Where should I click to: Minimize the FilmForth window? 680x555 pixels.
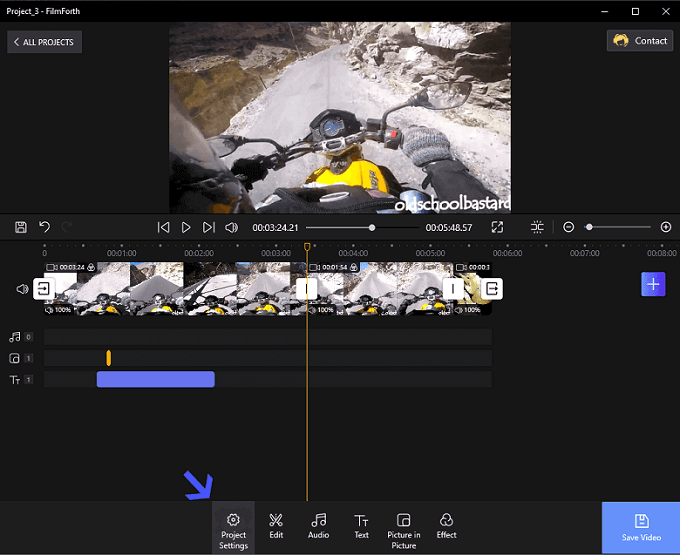pyautogui.click(x=605, y=12)
